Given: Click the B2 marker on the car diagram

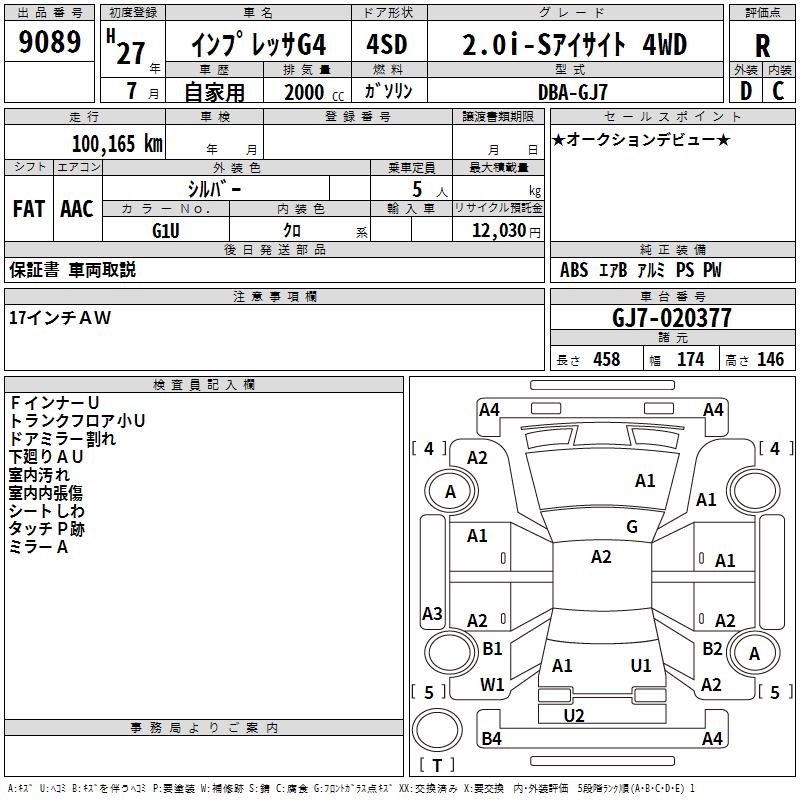Looking at the screenshot, I should click(712, 649).
